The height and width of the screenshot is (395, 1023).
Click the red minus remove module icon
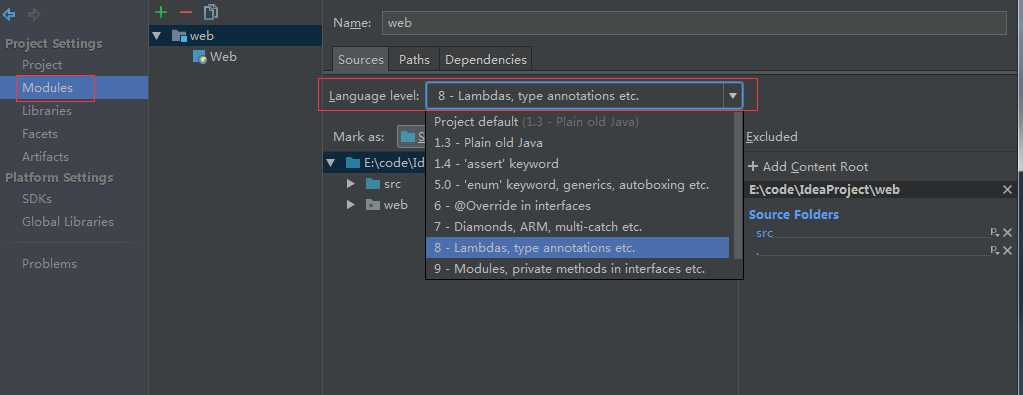(185, 12)
